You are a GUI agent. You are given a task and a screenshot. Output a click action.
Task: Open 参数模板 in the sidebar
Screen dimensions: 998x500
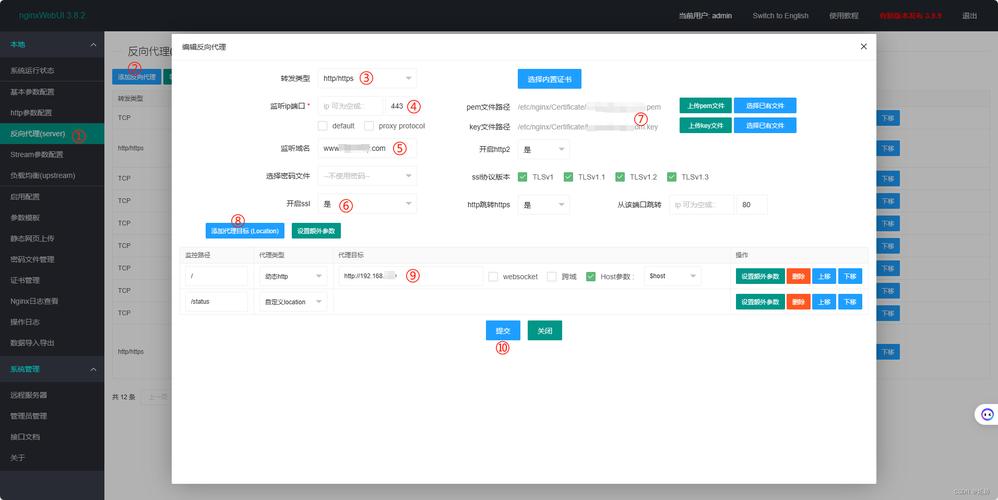(x=52, y=218)
